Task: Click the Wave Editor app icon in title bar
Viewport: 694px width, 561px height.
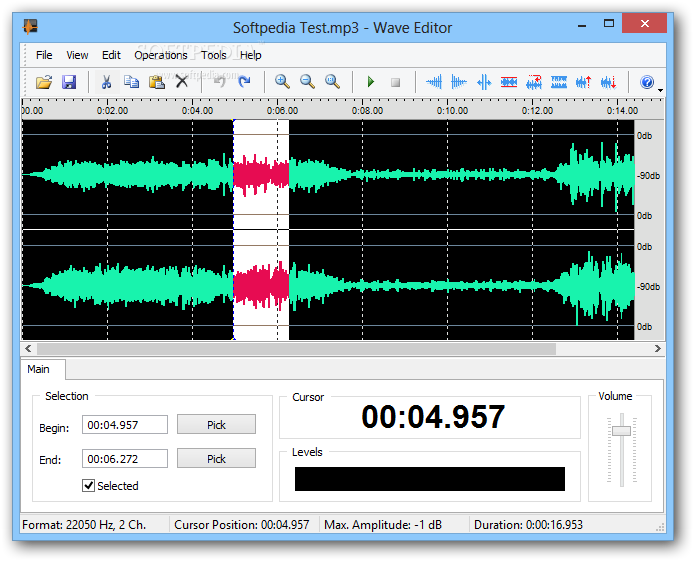Action: 30,27
